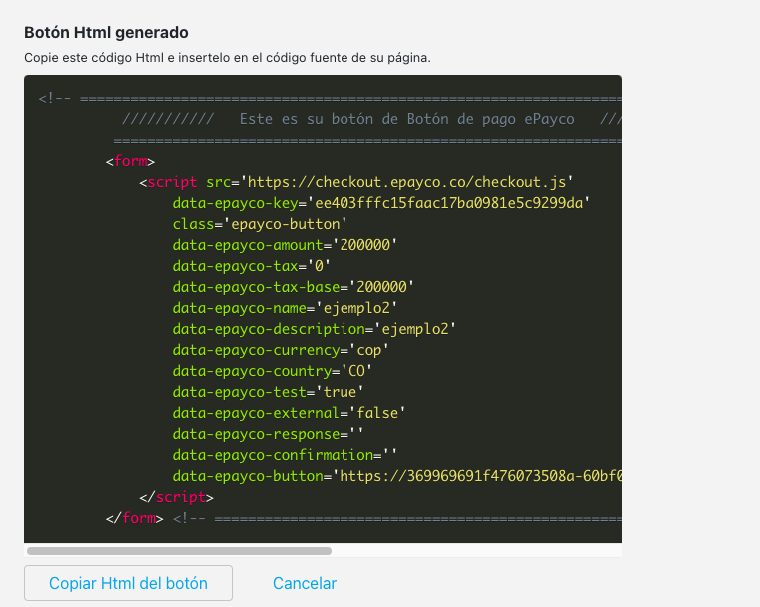Click the data-epayco-key line
760x607 pixels.
click(x=381, y=203)
